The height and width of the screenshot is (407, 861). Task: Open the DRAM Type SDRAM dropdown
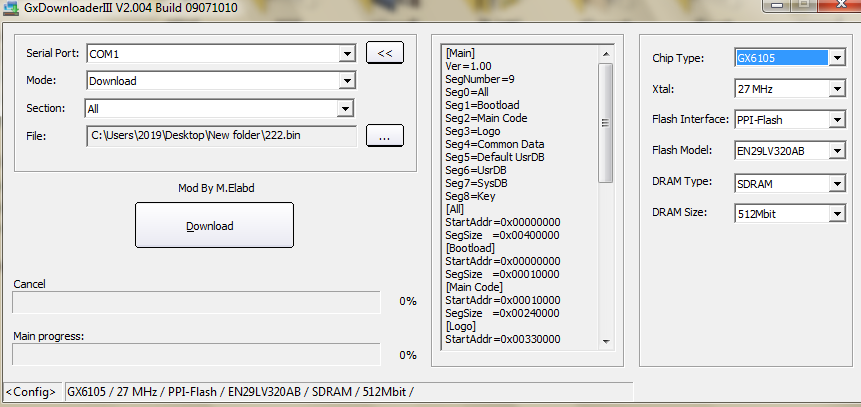pos(837,183)
